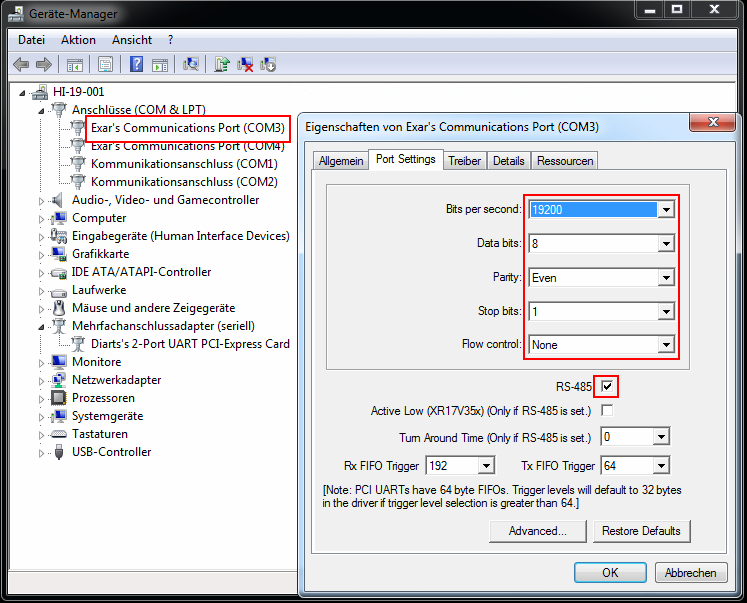
Task: Click the Forward arrow toolbar icon
Action: (44, 64)
